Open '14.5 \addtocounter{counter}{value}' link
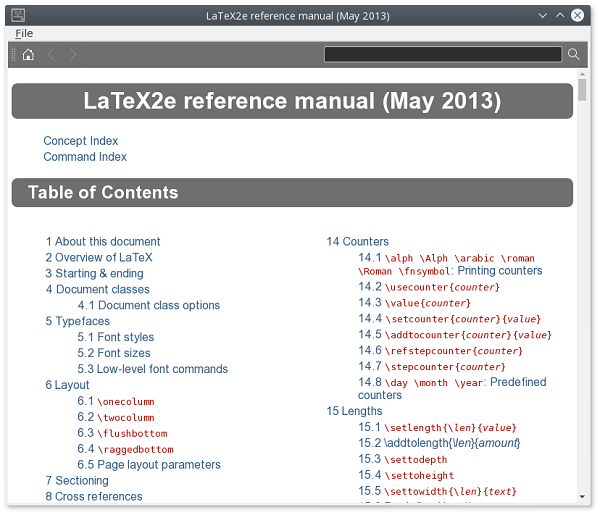600x515 pixels. (x=455, y=335)
